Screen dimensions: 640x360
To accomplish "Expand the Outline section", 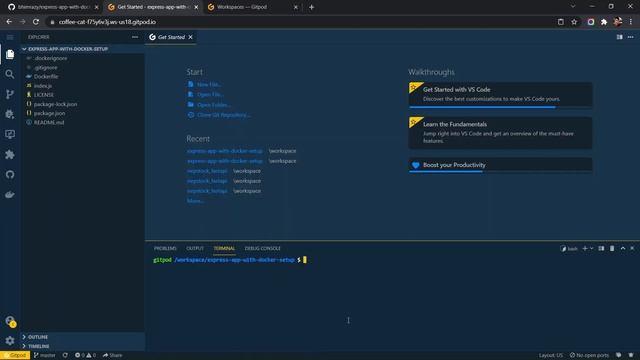I will click(x=83, y=337).
